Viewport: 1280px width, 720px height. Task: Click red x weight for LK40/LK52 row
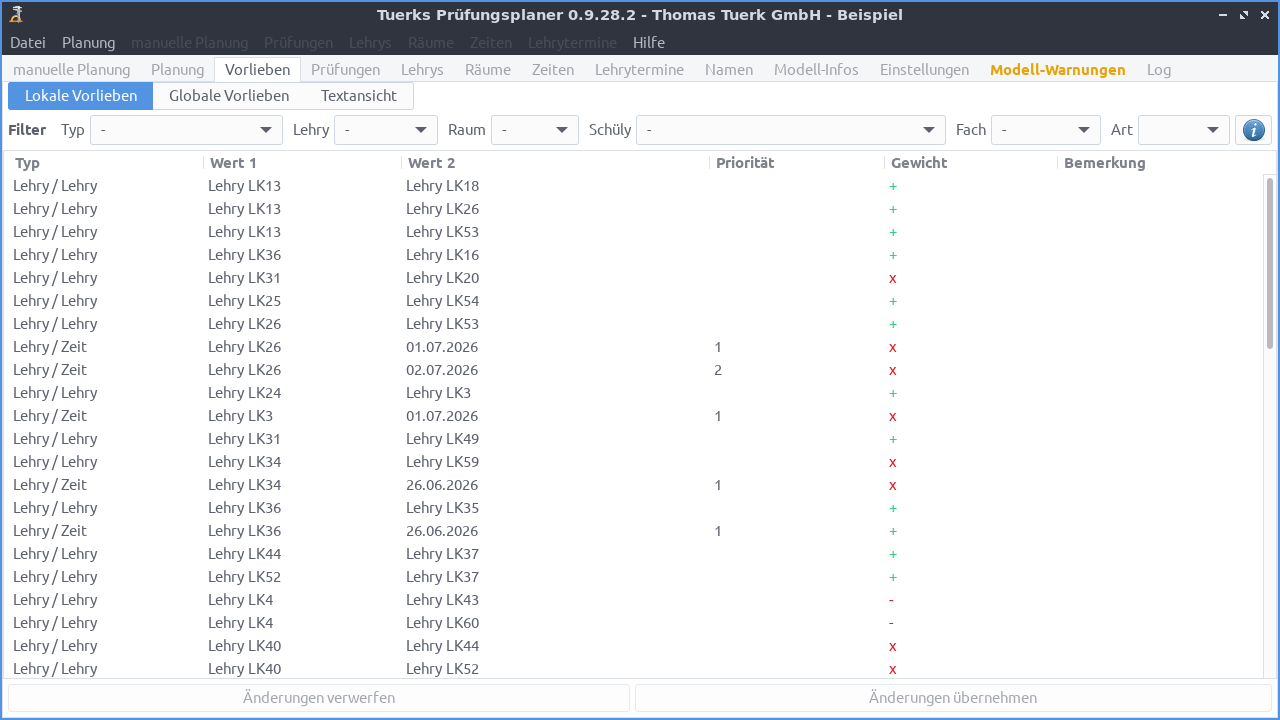click(893, 669)
